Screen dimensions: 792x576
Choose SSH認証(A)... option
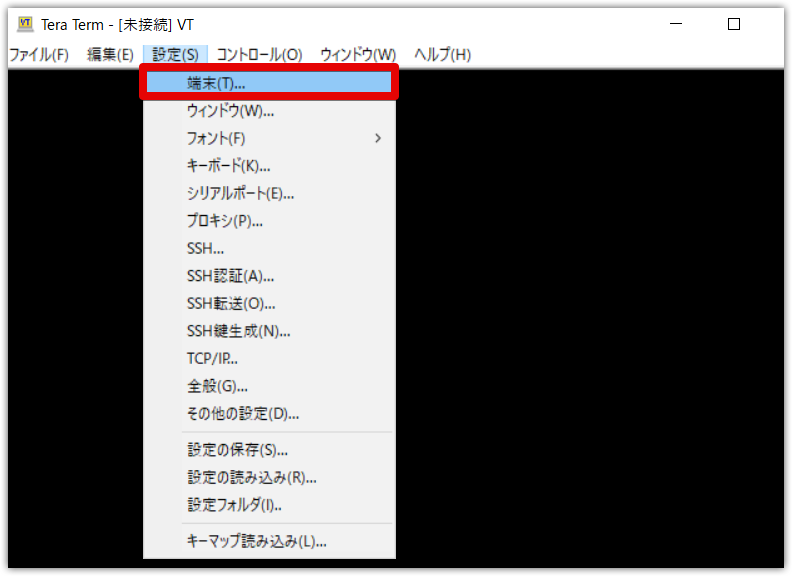click(269, 276)
